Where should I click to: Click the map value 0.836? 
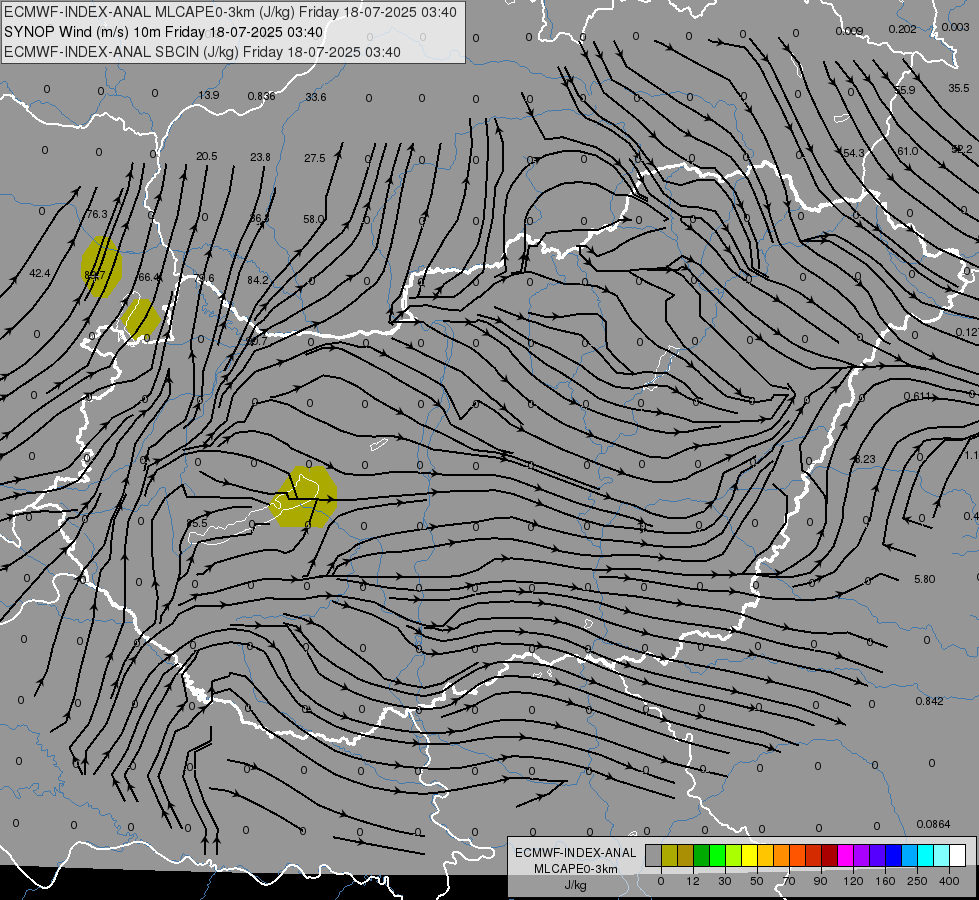tap(262, 96)
